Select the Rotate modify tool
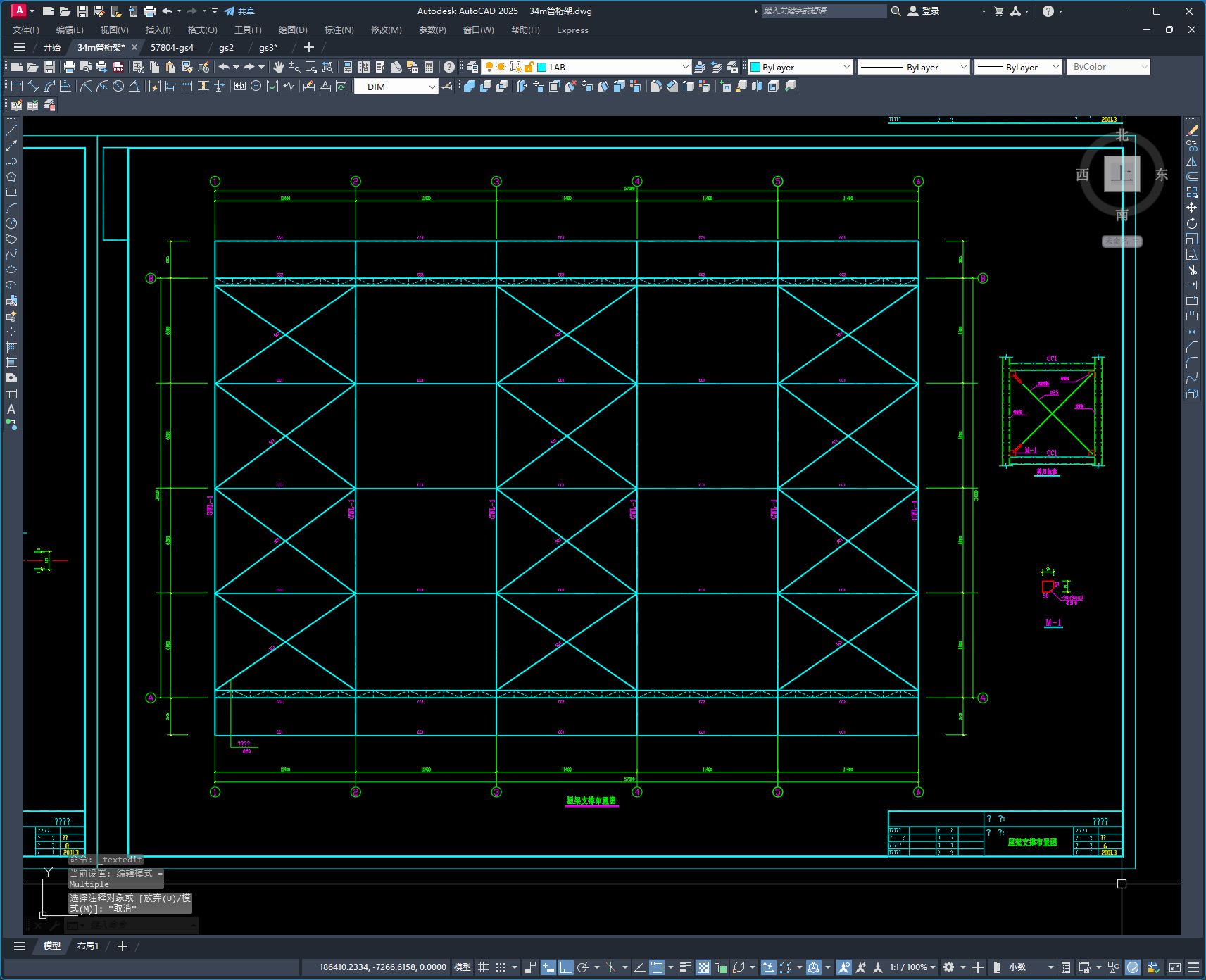The width and height of the screenshot is (1206, 980). (1191, 223)
